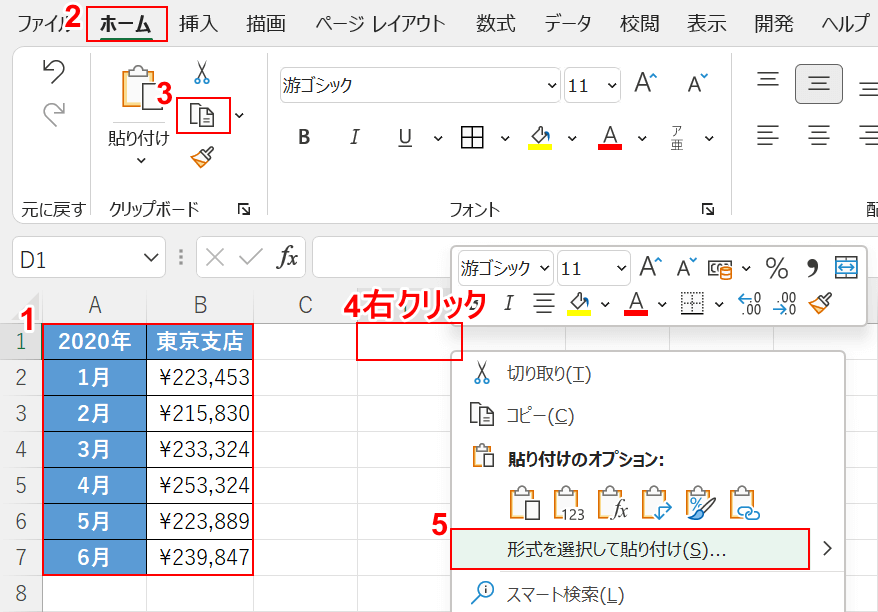Click the Borders icon in the font group
This screenshot has height=612, width=878.
(x=472, y=137)
